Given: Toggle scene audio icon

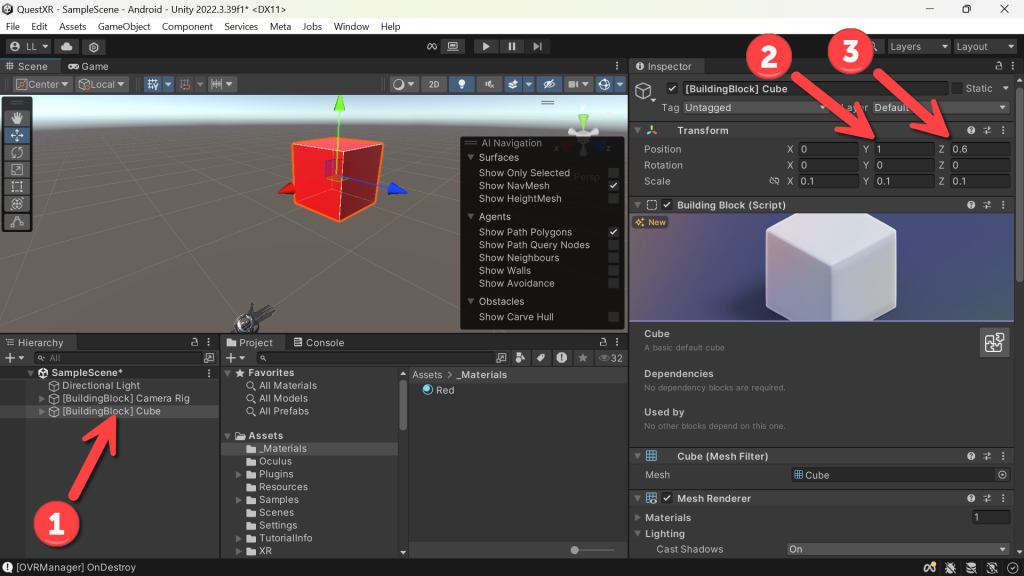Looking at the screenshot, I should (x=488, y=84).
